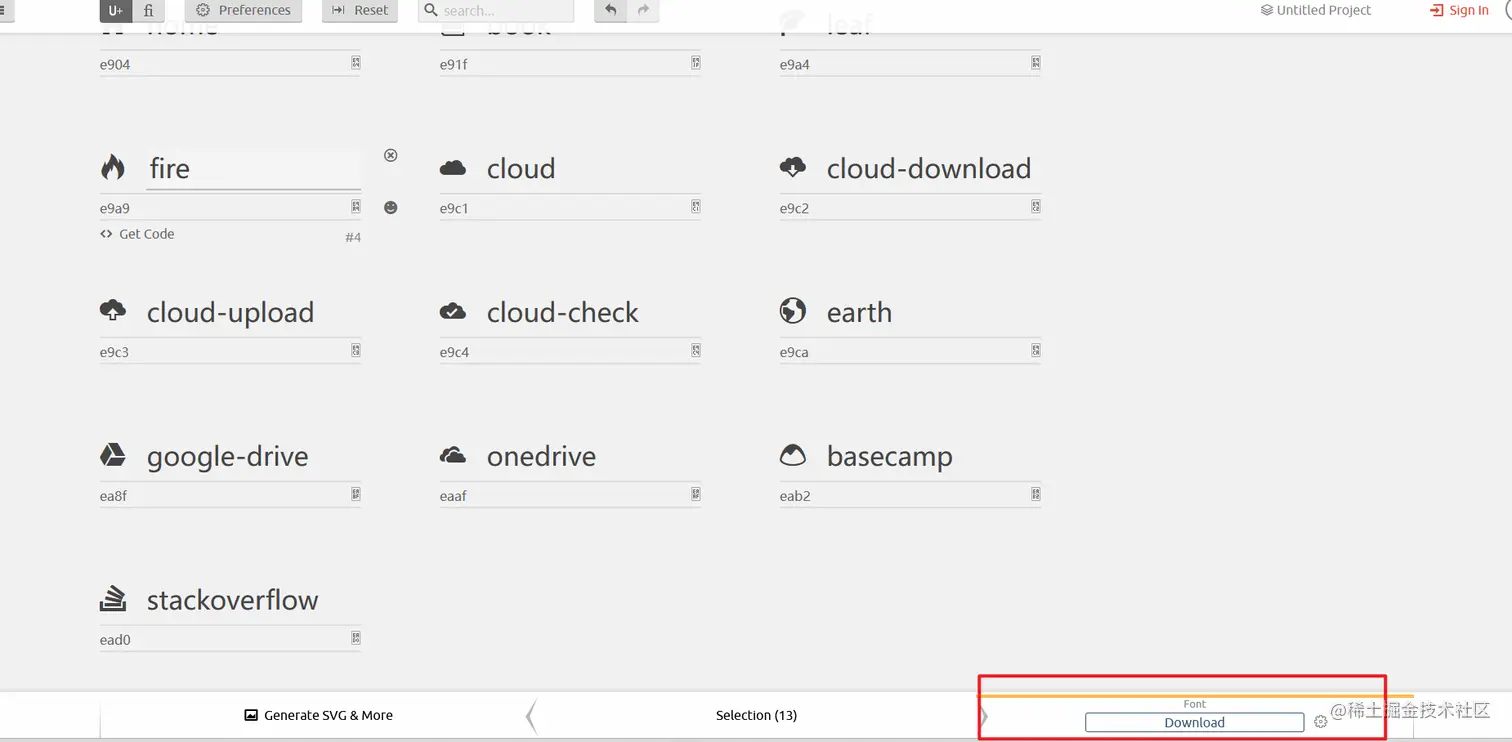Focus the search glyphs field

click(x=496, y=10)
